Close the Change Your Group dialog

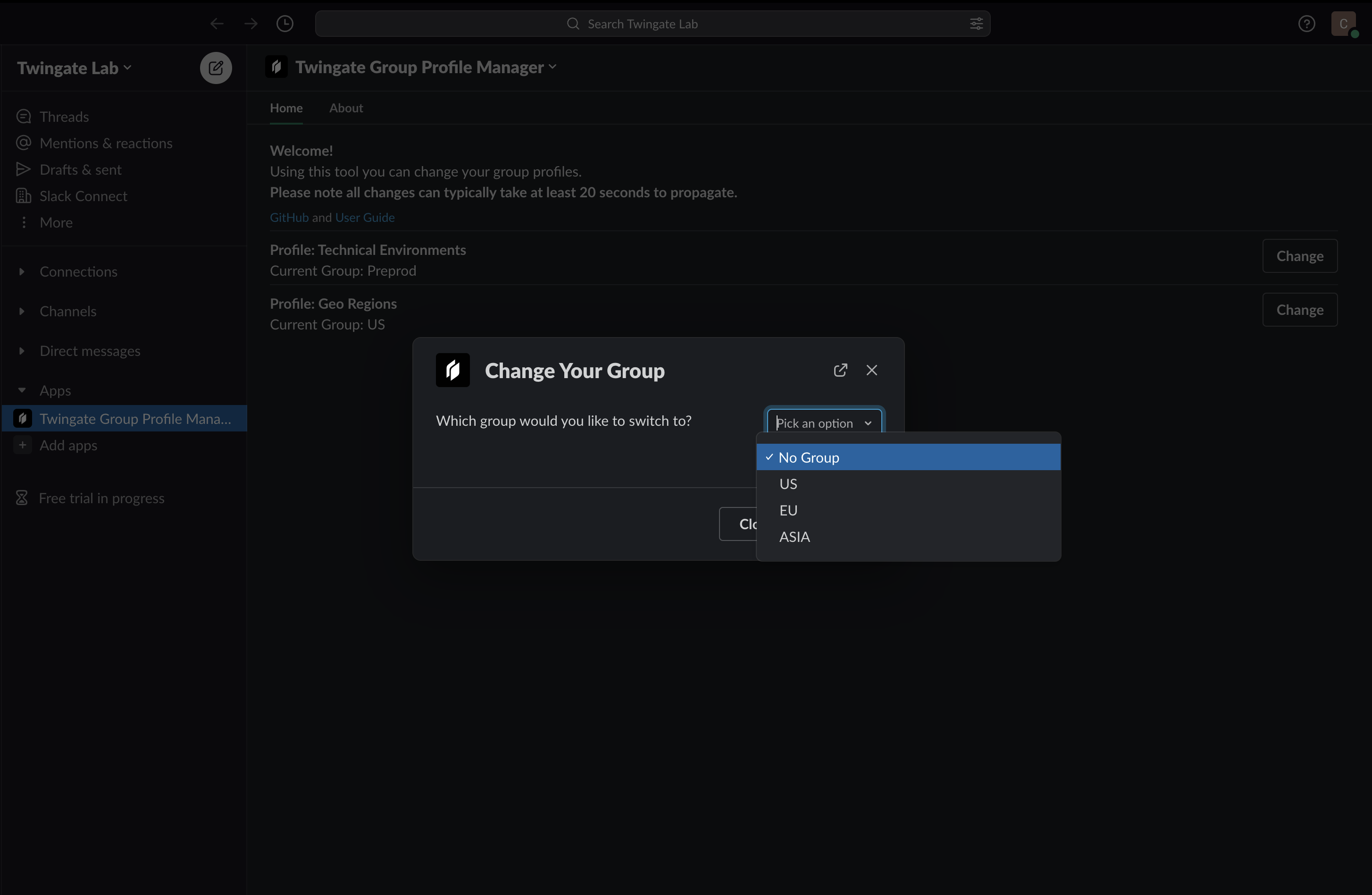871,370
